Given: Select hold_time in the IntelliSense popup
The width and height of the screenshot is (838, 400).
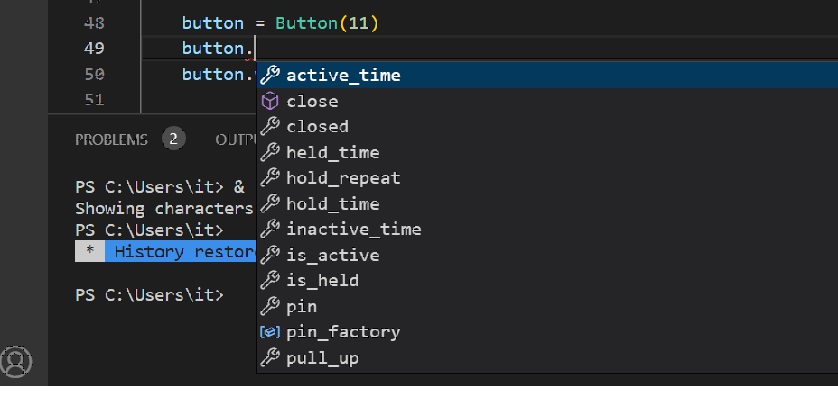Looking at the screenshot, I should (547, 204).
